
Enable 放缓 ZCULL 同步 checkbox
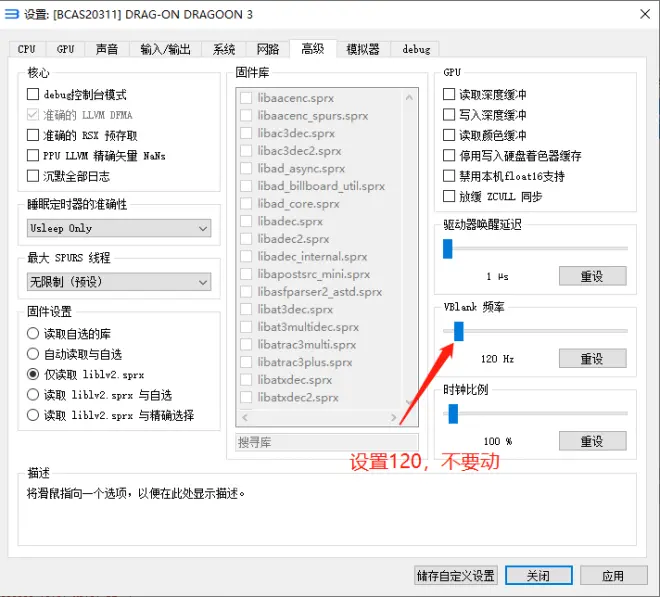point(449,196)
